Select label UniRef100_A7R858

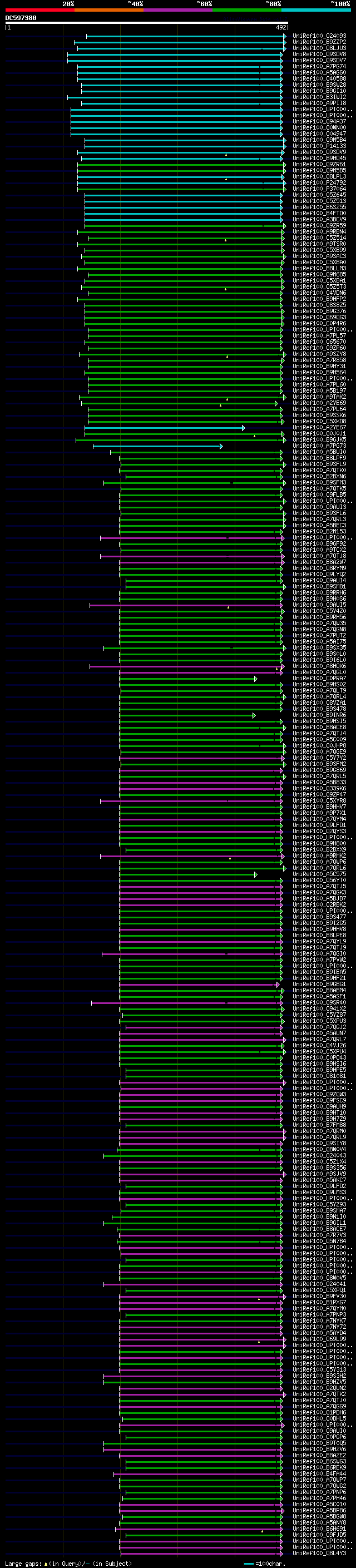(319, 360)
